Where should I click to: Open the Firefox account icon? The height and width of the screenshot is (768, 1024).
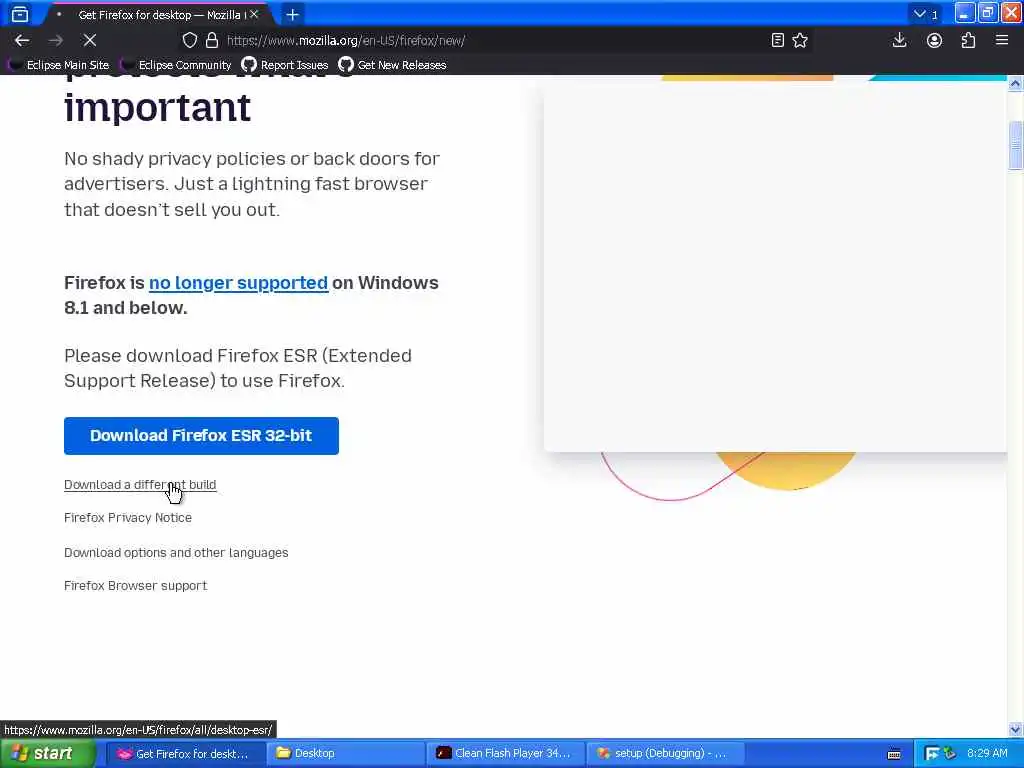click(x=935, y=40)
